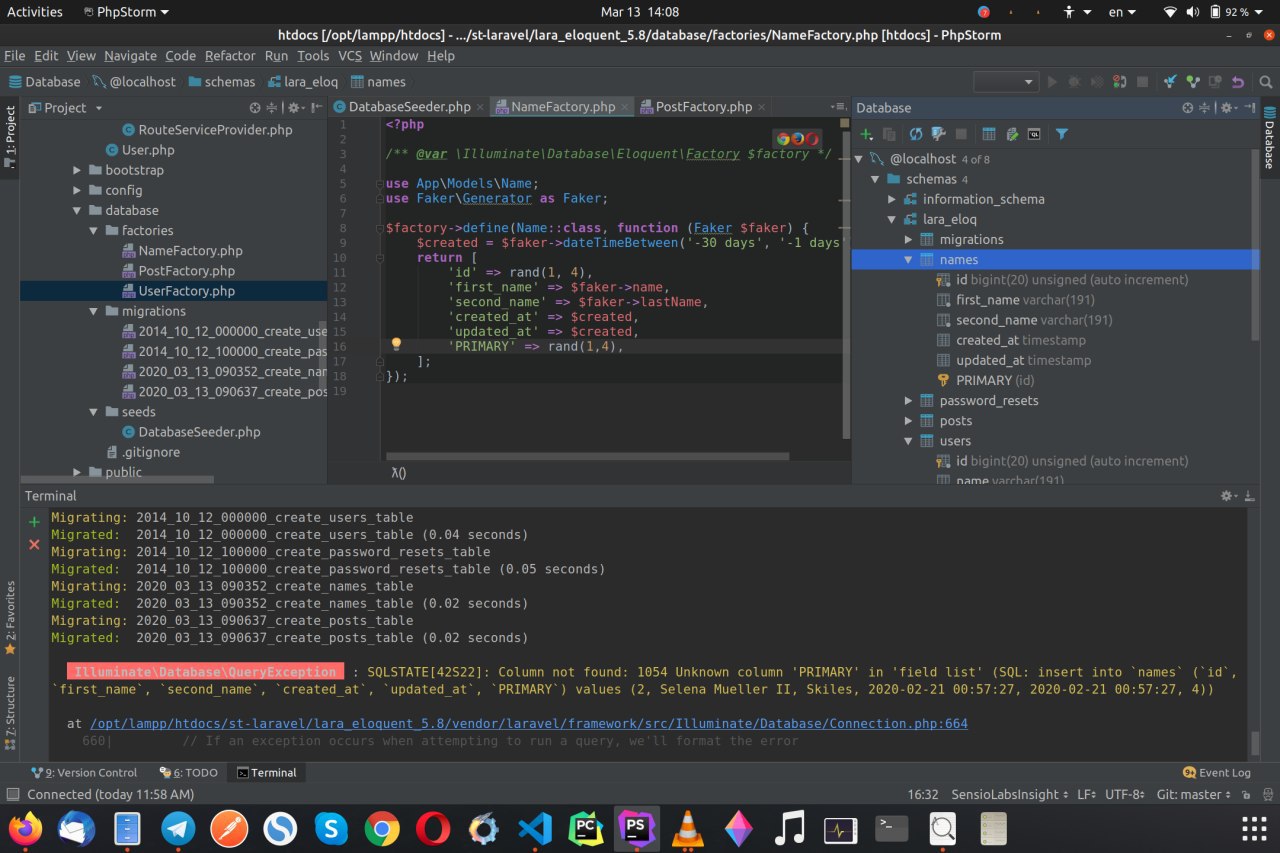Toggle the Favorites tool window side button
1280x853 pixels.
10,618
